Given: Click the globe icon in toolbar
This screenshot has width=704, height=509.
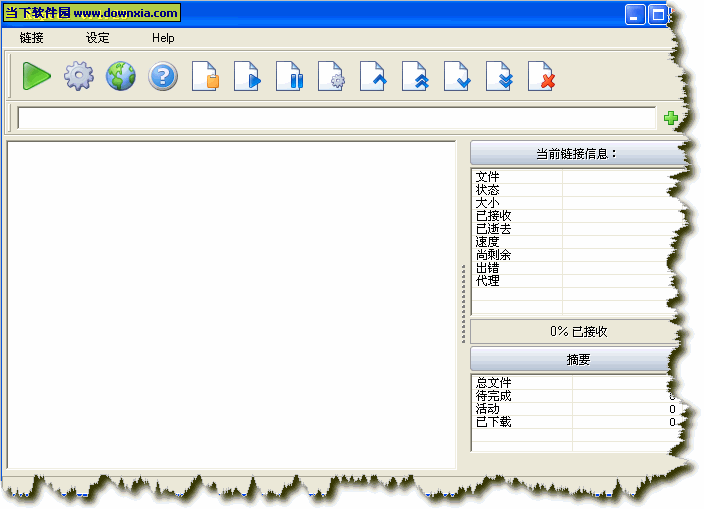Looking at the screenshot, I should 121,76.
